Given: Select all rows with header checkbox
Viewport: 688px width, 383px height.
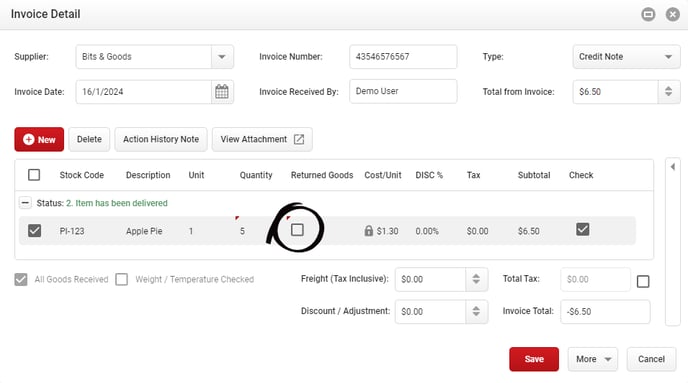Looking at the screenshot, I should point(34,175).
